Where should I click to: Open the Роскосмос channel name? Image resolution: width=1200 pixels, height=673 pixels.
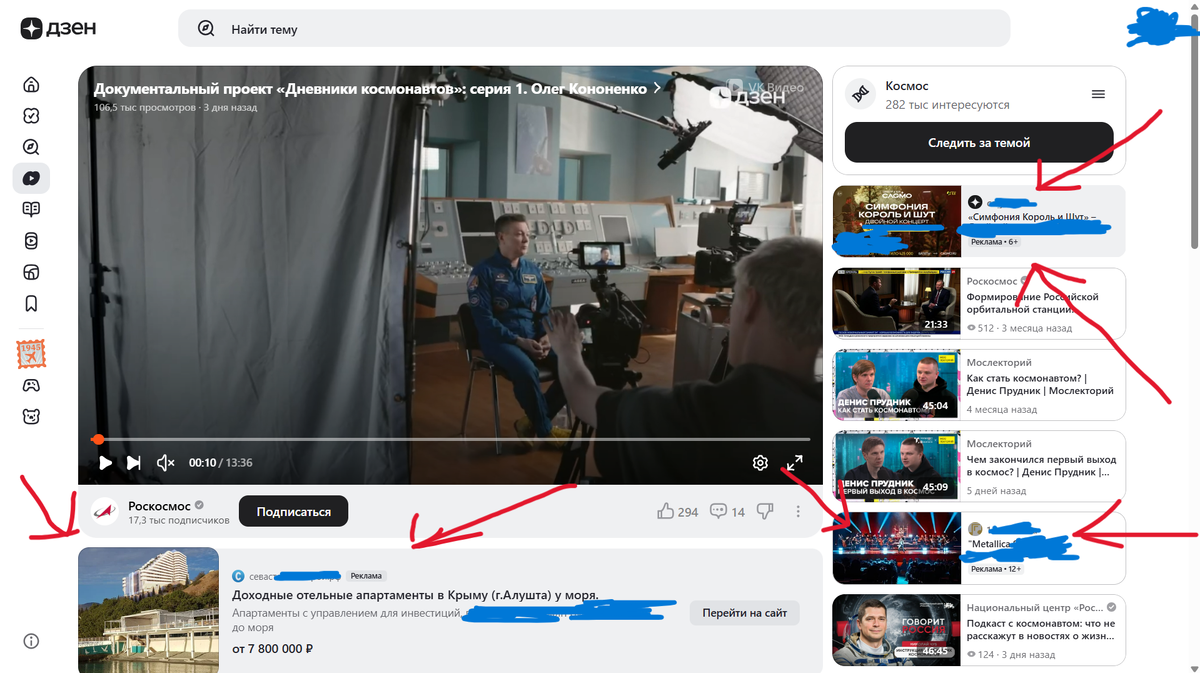click(x=159, y=505)
